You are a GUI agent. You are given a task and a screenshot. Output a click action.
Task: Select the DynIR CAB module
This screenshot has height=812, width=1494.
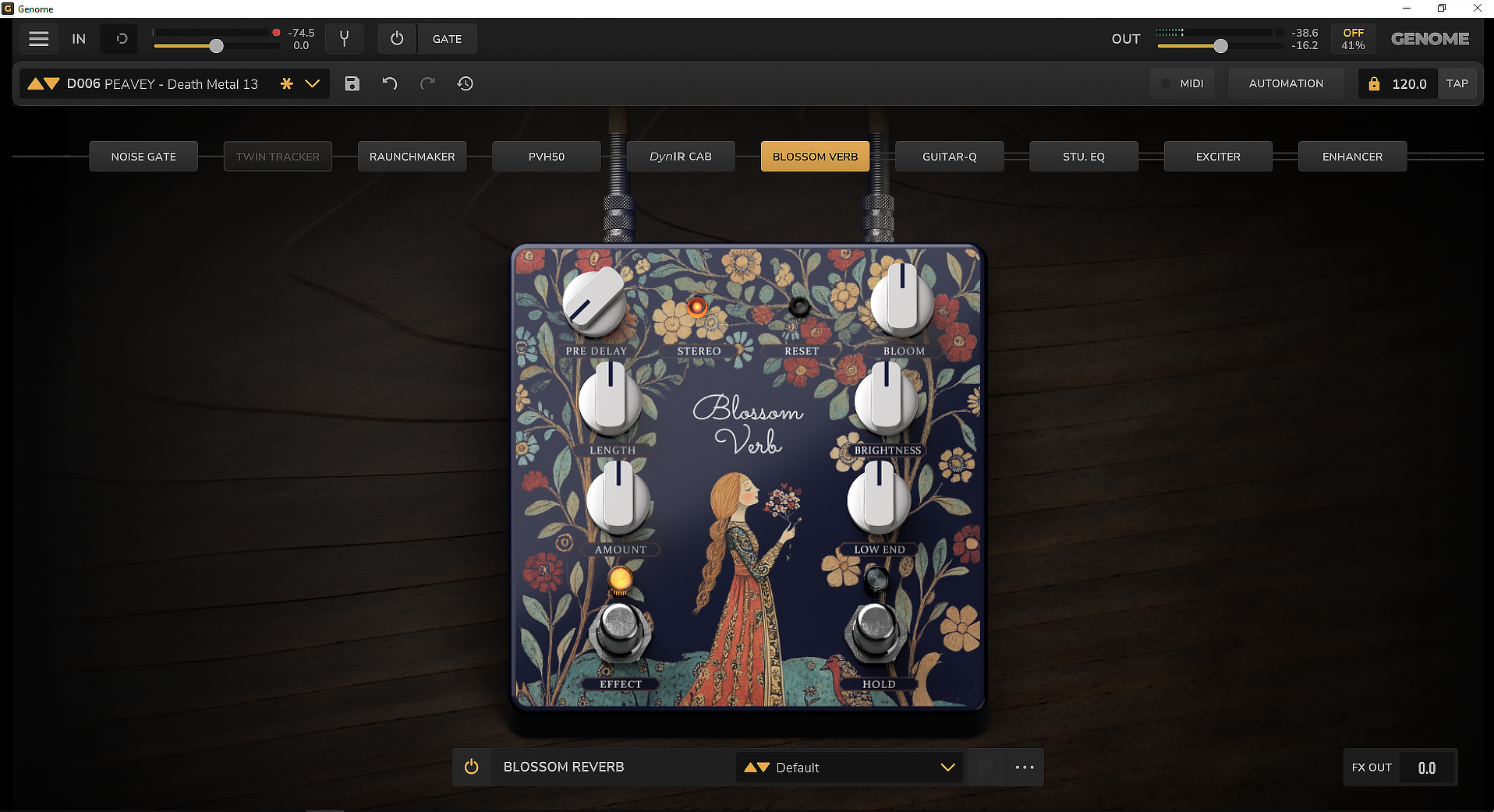tap(681, 157)
